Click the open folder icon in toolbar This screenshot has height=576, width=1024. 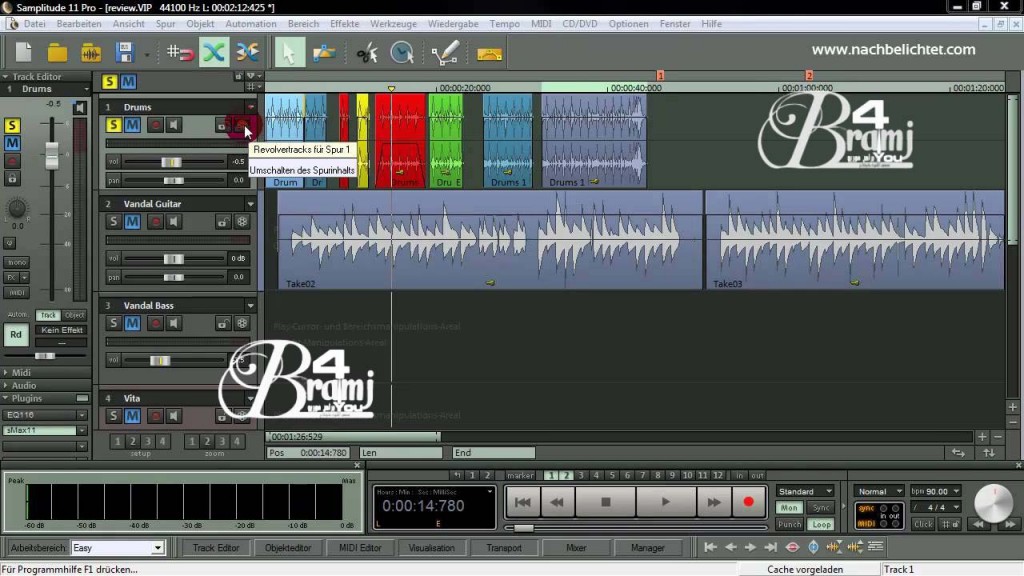point(57,52)
